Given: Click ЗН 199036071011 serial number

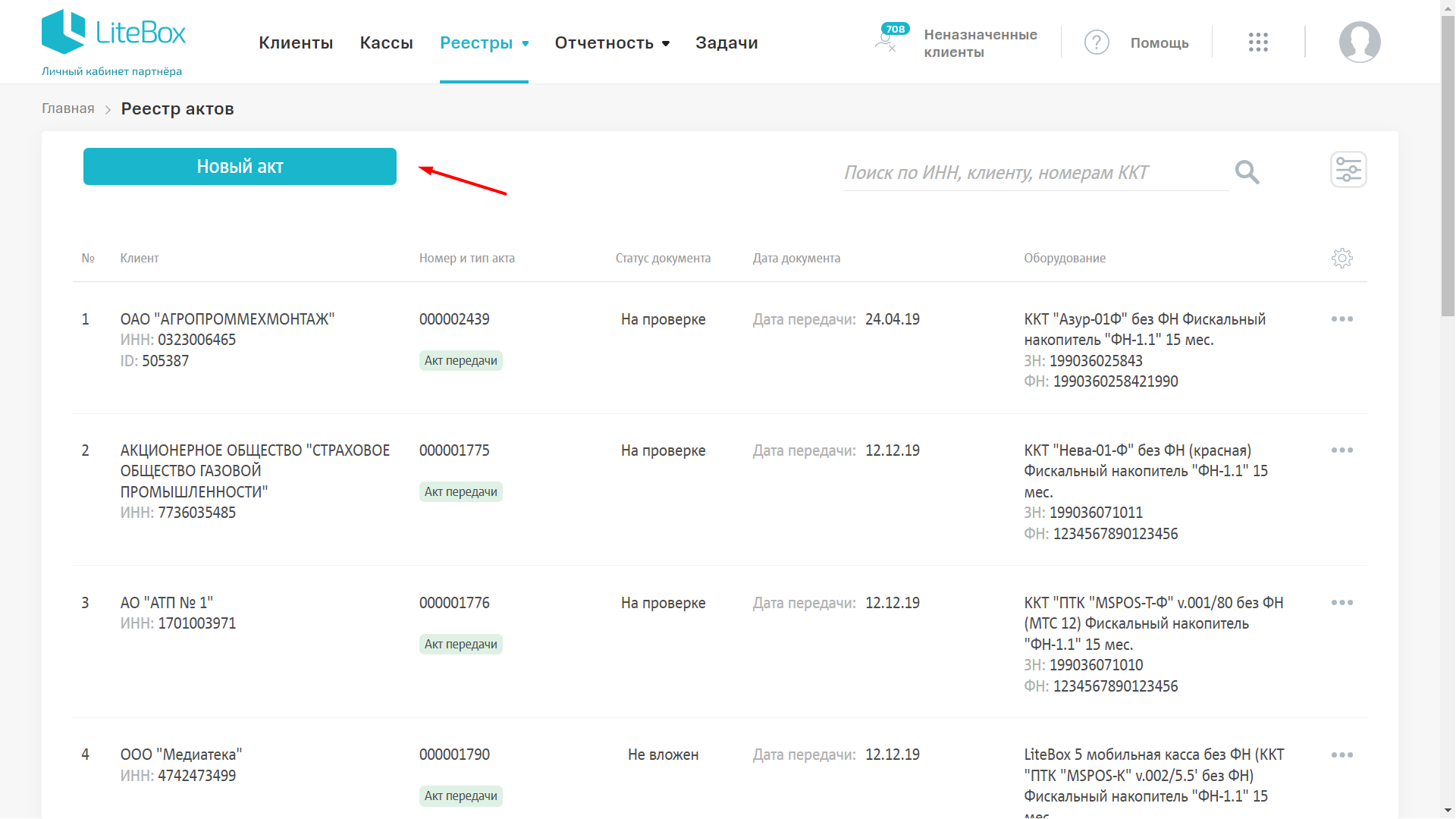Looking at the screenshot, I should click(x=1096, y=513).
